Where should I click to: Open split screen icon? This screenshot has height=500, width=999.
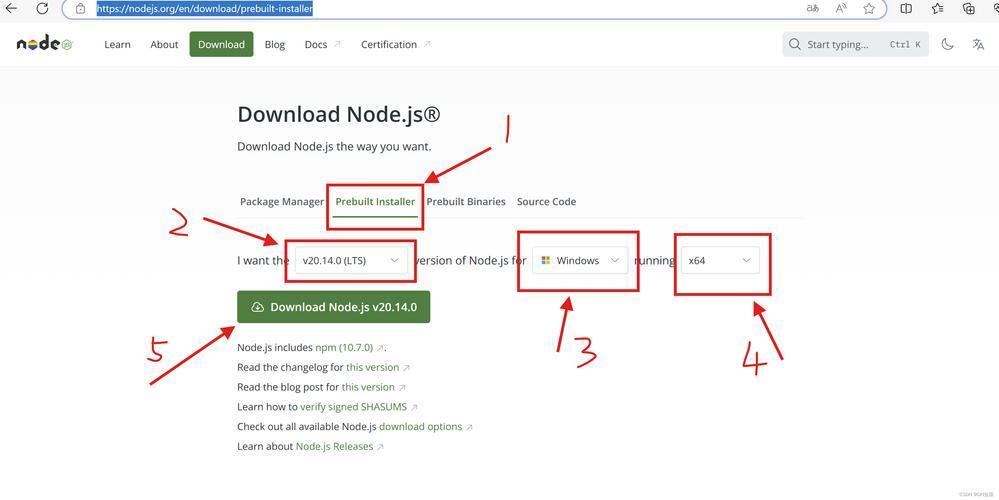click(906, 8)
